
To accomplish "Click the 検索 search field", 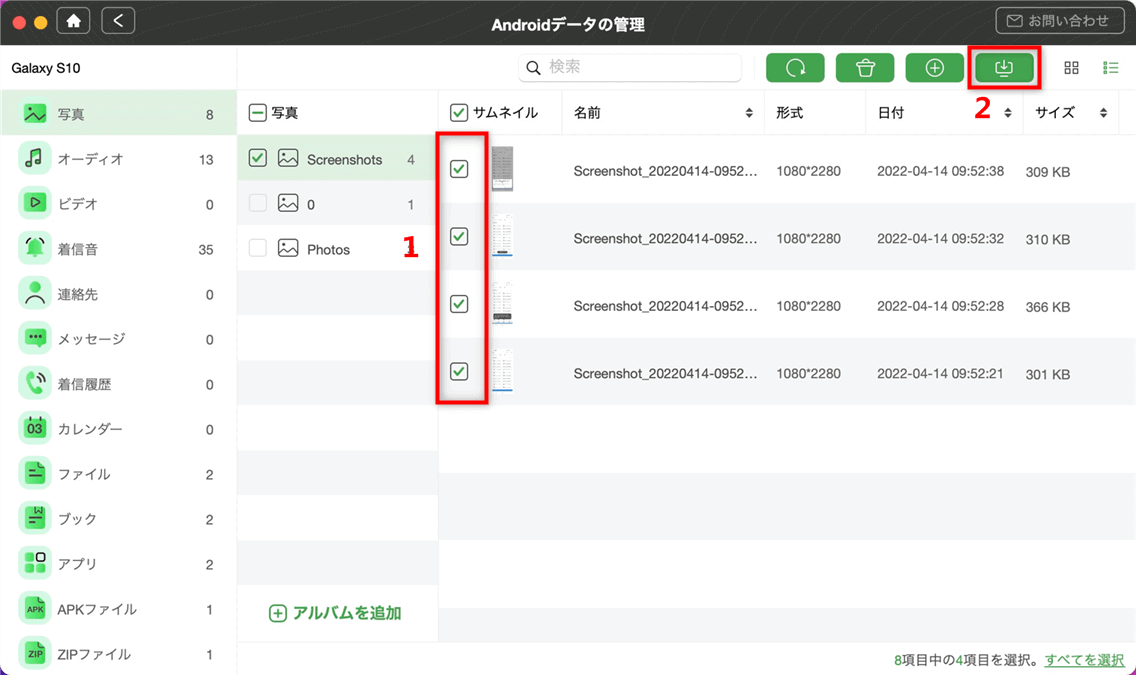I will pos(630,67).
